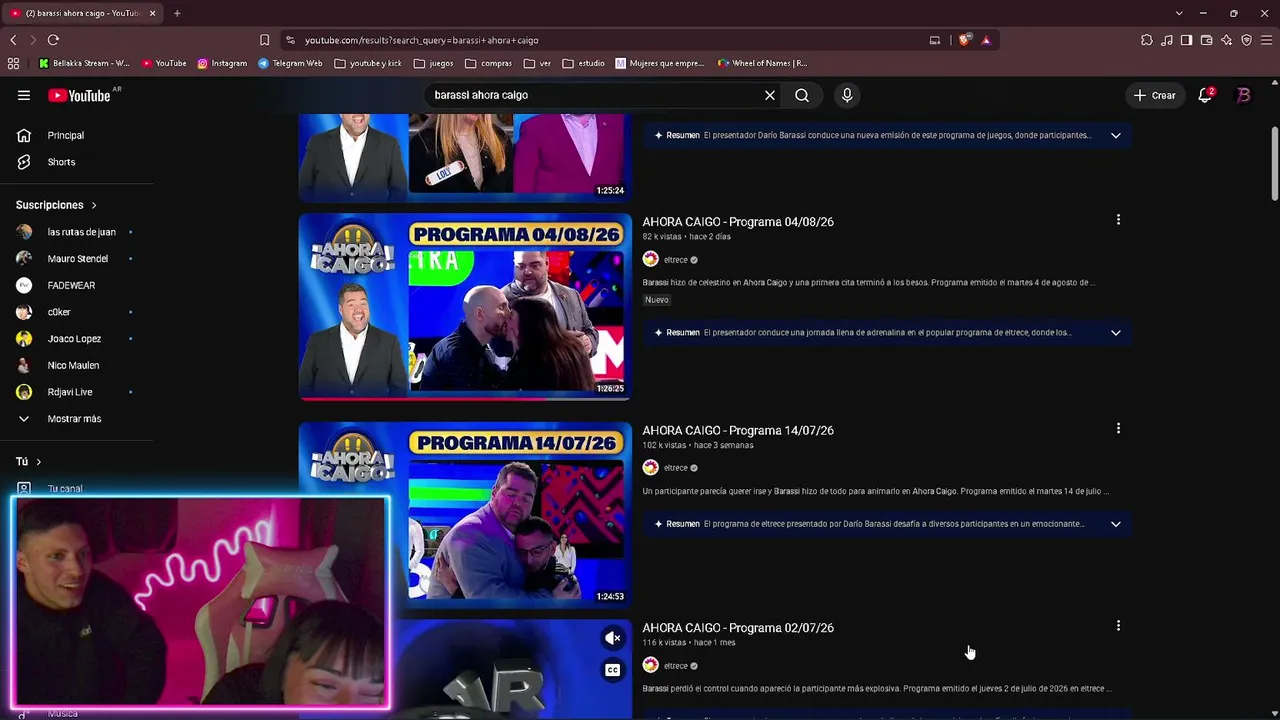1280x720 pixels.
Task: Go to the YouTube home logo
Action: pos(79,95)
